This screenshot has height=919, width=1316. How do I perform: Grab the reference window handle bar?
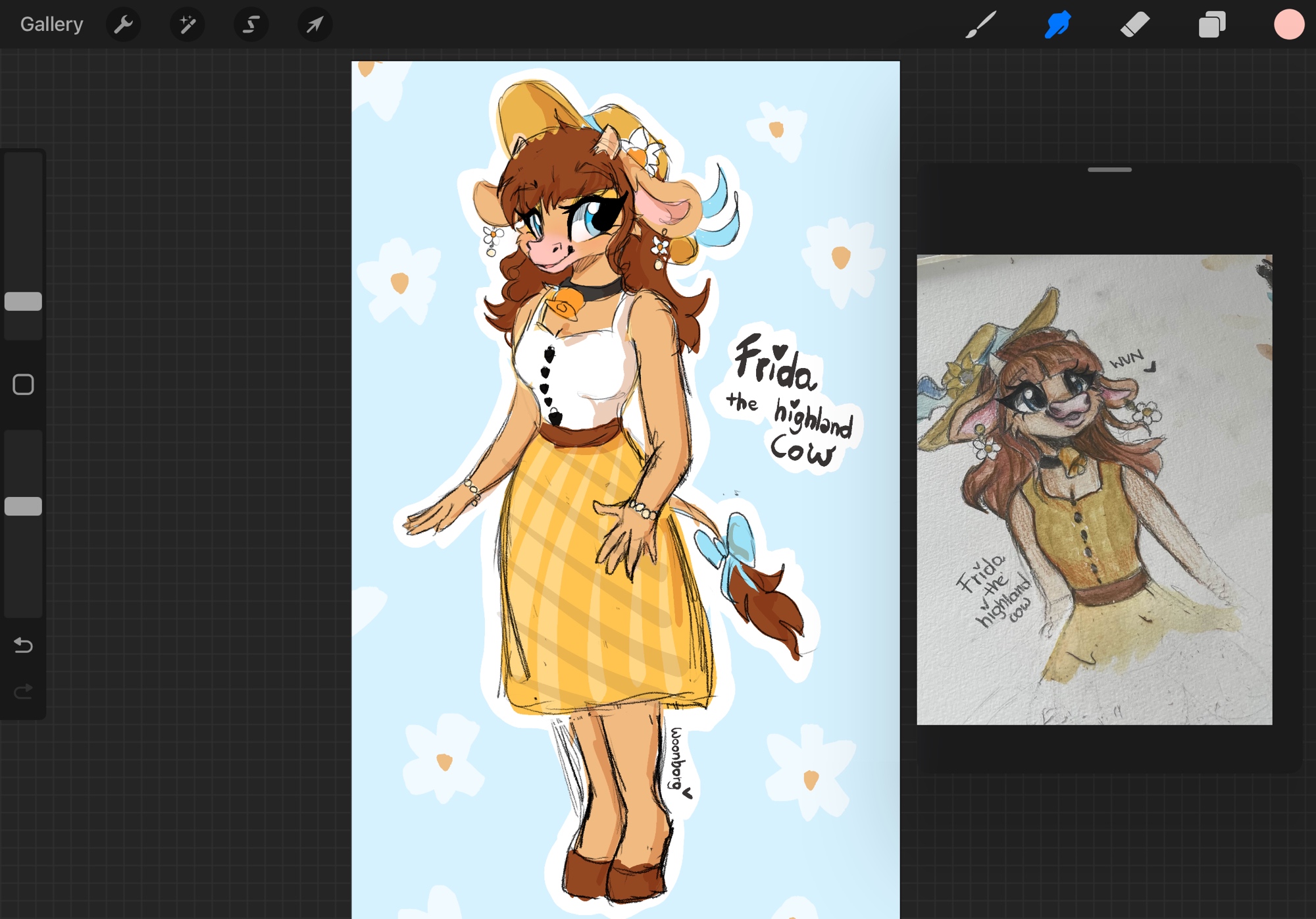click(1109, 170)
